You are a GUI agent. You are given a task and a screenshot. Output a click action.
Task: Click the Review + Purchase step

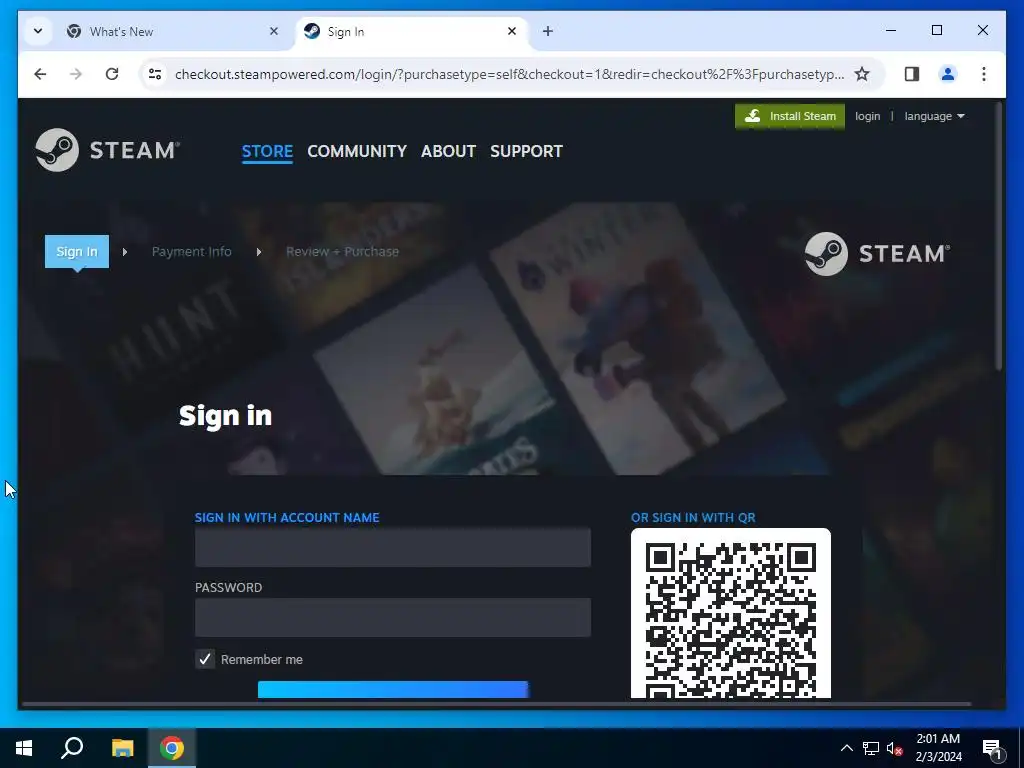[x=342, y=251]
